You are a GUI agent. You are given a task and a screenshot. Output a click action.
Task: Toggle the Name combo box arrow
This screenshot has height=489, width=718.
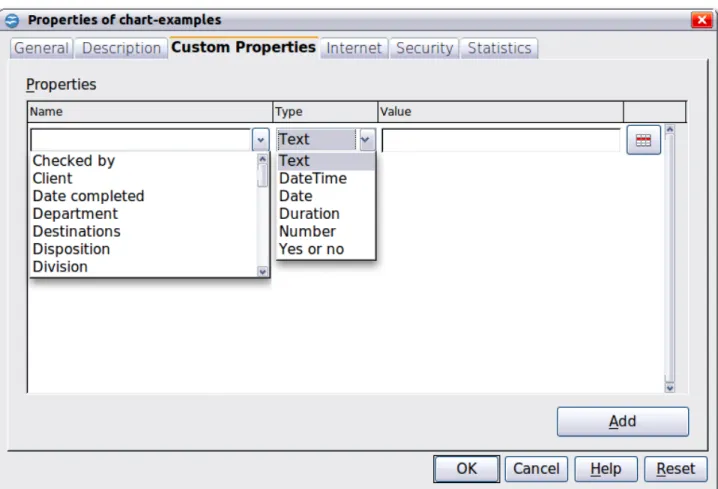point(261,140)
